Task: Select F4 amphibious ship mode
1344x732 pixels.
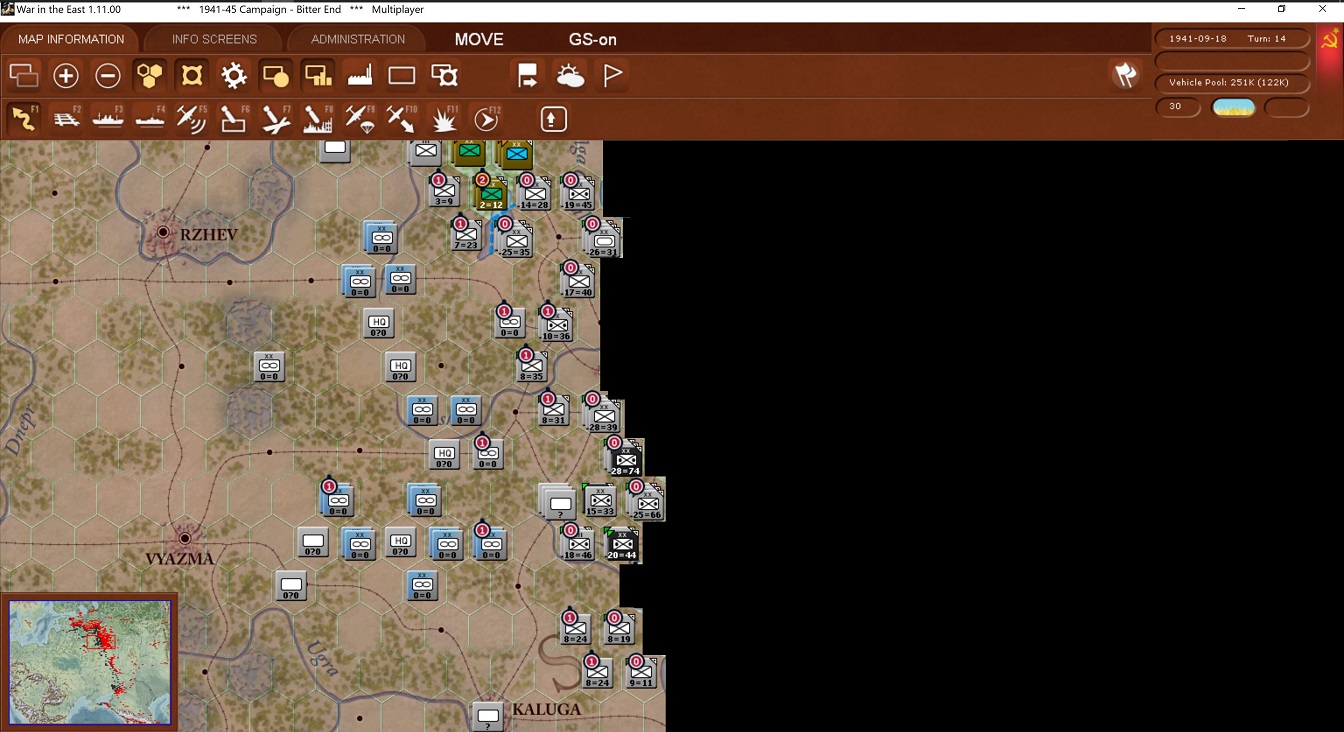Action: [150, 118]
